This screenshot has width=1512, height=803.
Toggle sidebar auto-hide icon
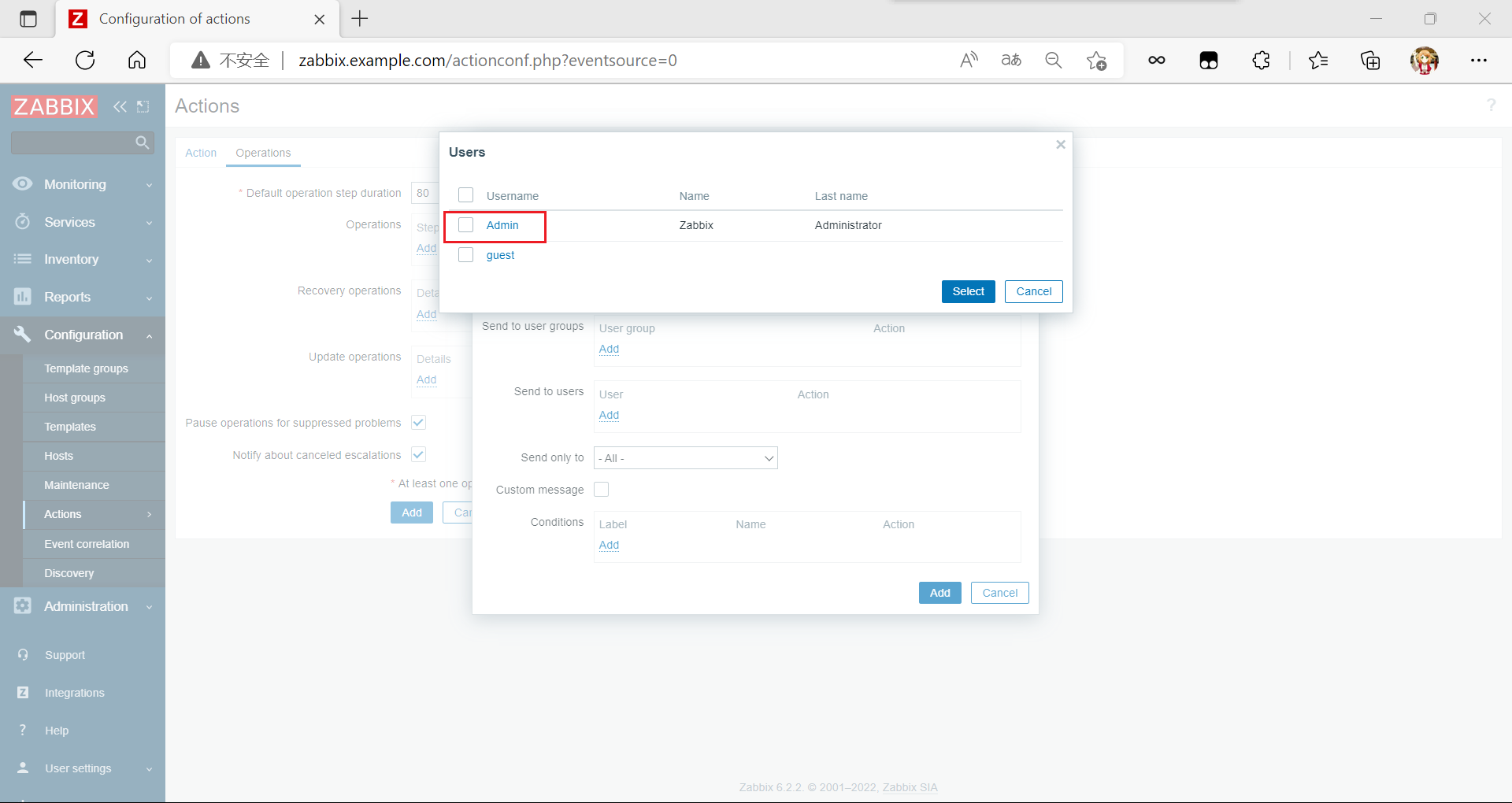143,106
